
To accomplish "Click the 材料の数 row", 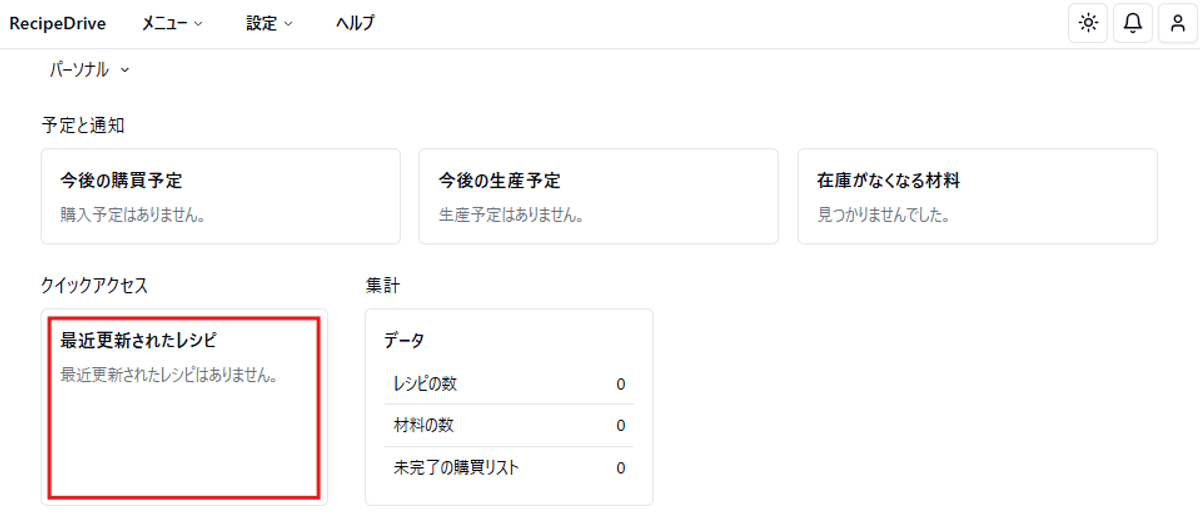I will tap(509, 426).
